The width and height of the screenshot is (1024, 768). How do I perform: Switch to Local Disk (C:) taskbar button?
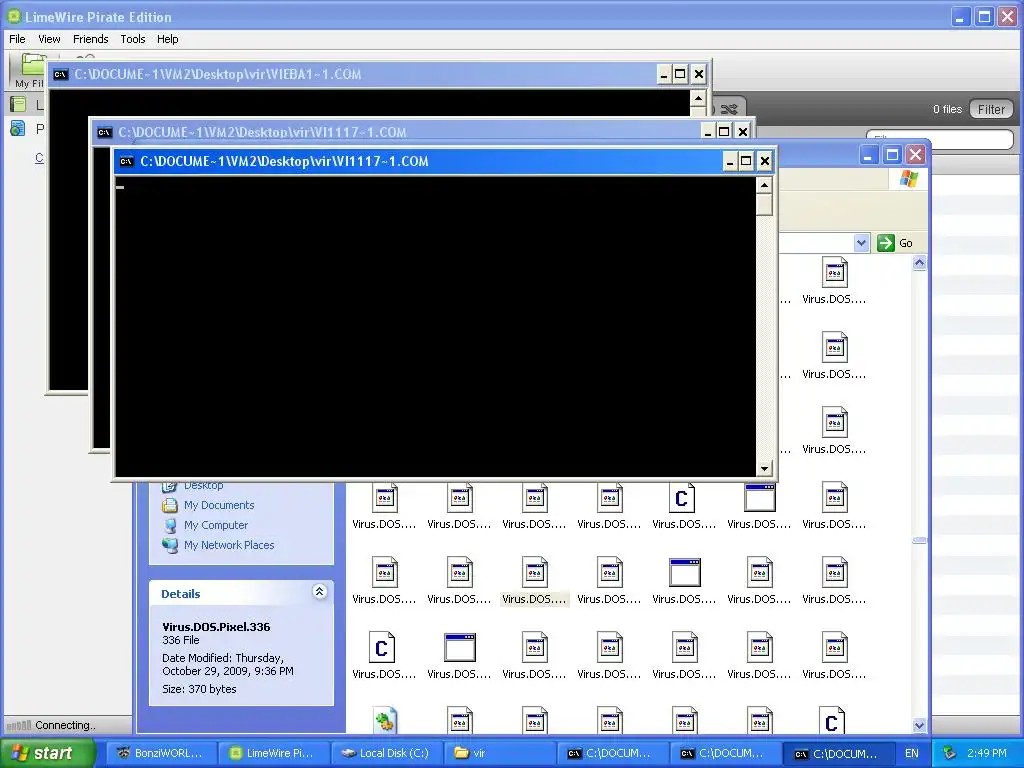pos(387,753)
